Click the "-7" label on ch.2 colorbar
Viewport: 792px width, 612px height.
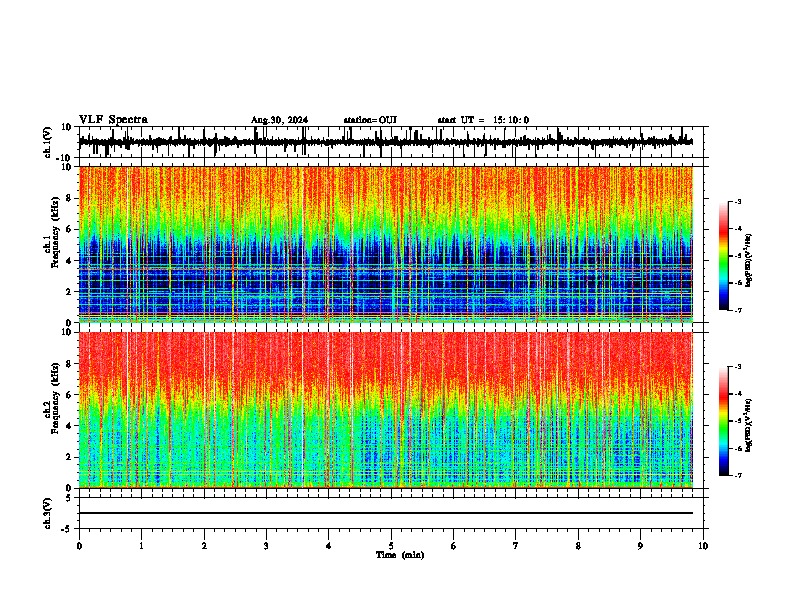click(x=738, y=475)
